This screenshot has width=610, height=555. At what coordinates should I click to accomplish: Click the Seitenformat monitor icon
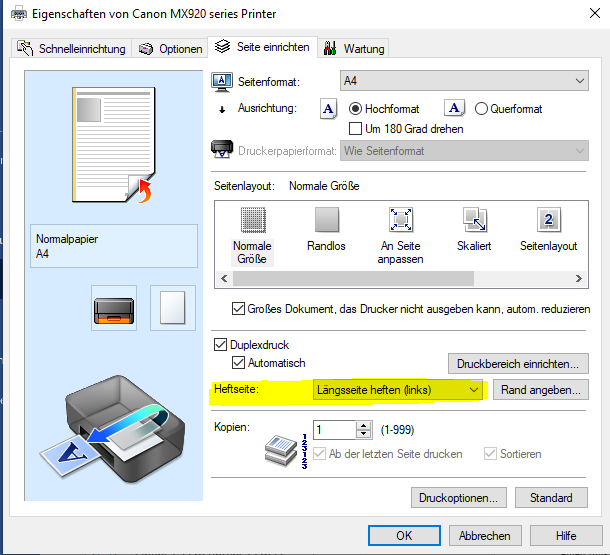click(x=222, y=82)
